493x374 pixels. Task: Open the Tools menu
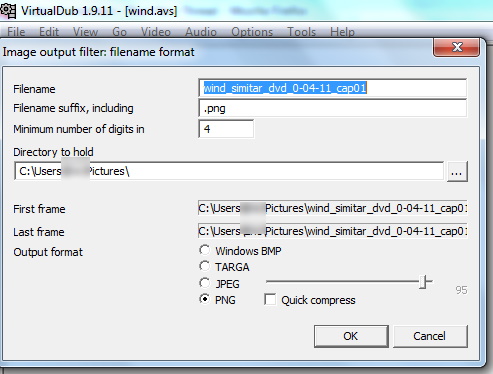[301, 32]
